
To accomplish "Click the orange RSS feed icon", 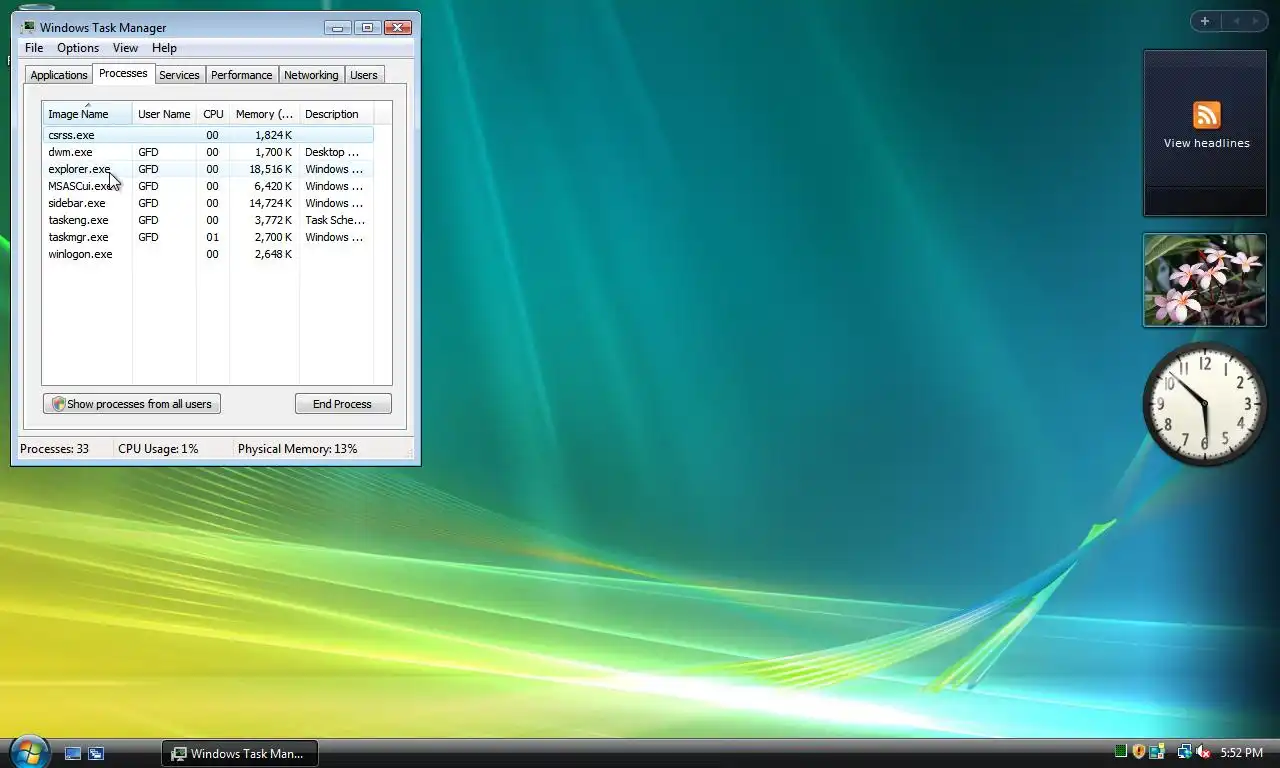I will (1206, 115).
